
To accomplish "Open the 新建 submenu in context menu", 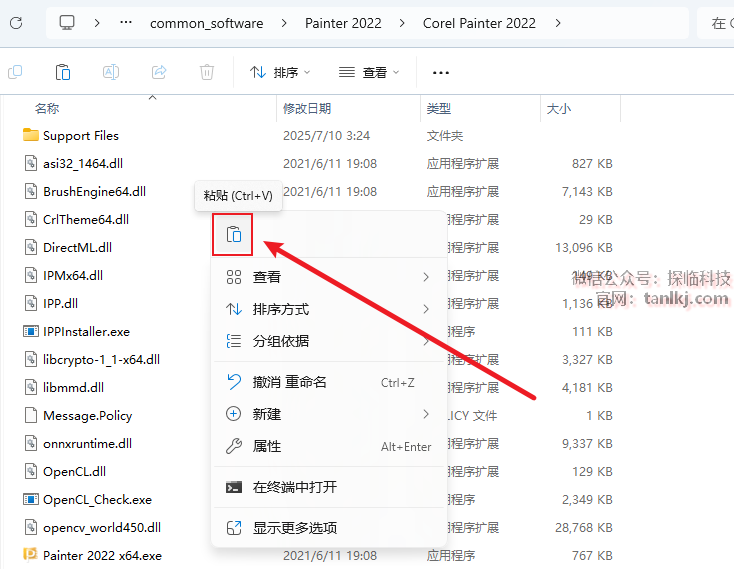I will pyautogui.click(x=328, y=414).
